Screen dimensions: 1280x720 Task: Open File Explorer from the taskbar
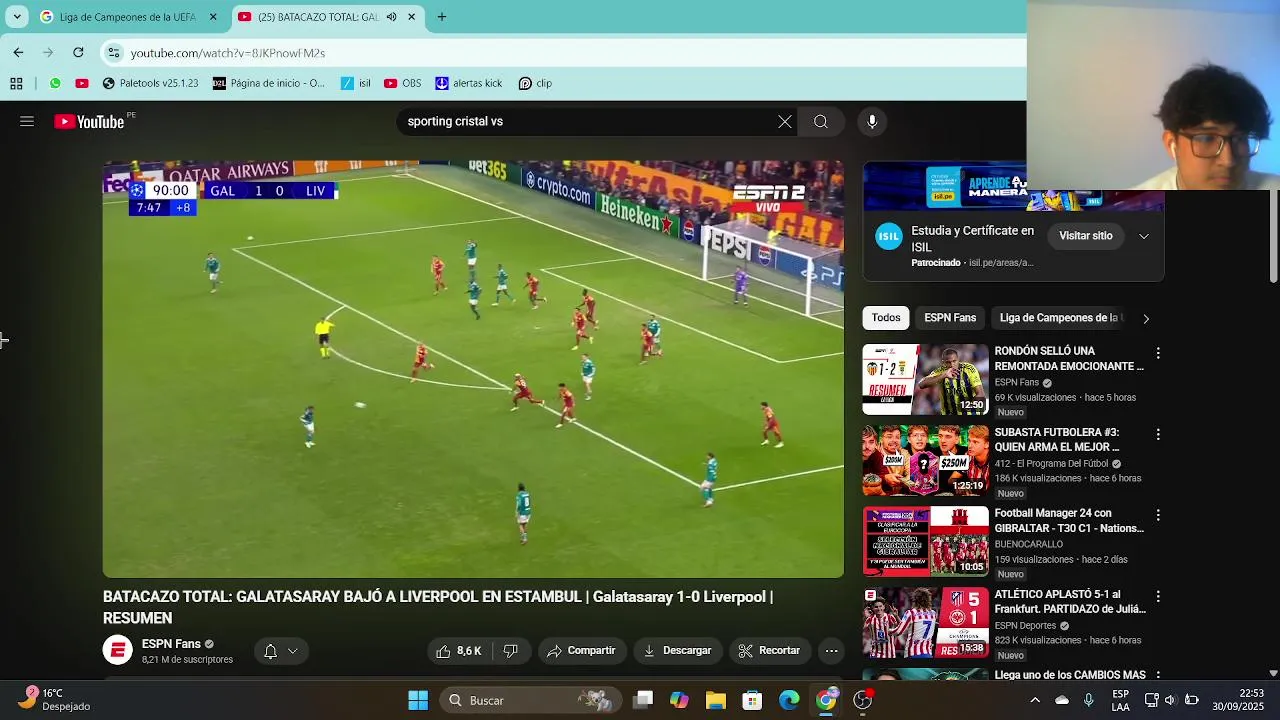tap(716, 700)
